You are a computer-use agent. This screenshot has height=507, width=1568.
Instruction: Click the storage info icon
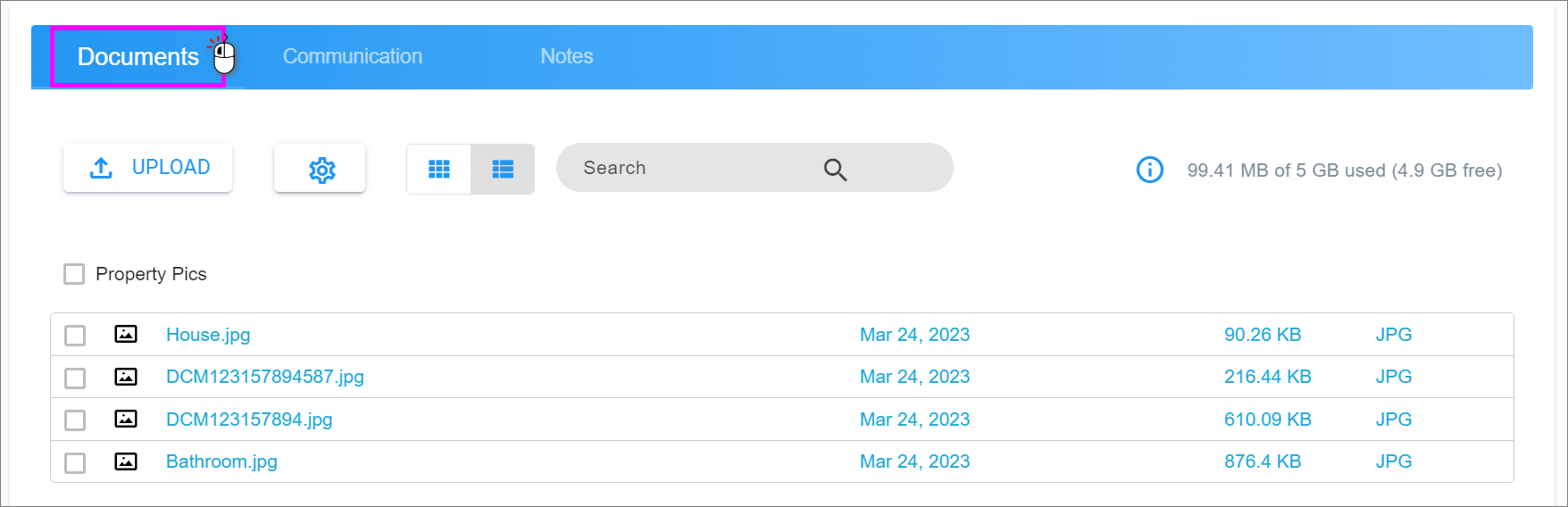[1150, 169]
